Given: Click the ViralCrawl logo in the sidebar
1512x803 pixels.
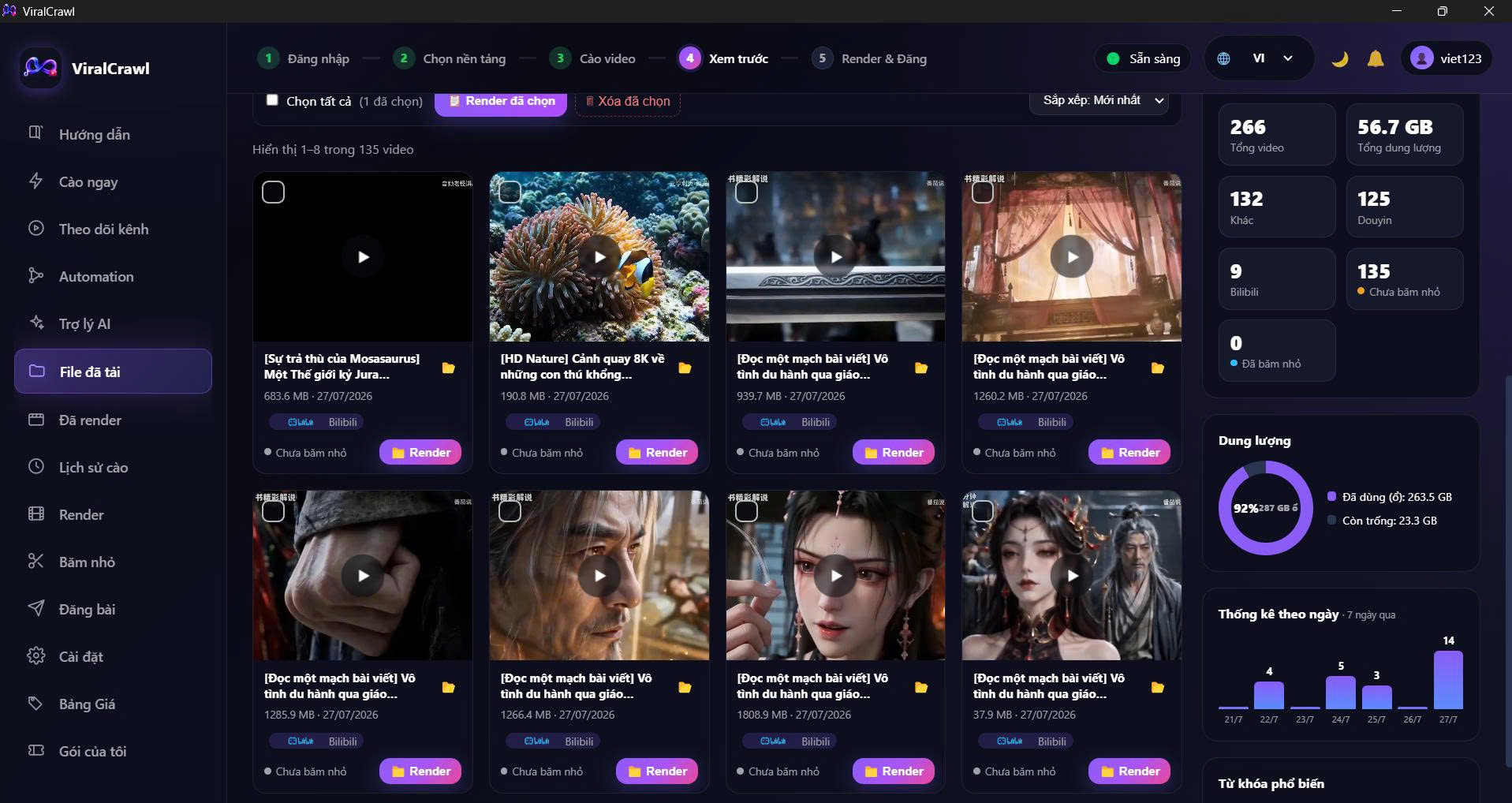Looking at the screenshot, I should point(40,68).
